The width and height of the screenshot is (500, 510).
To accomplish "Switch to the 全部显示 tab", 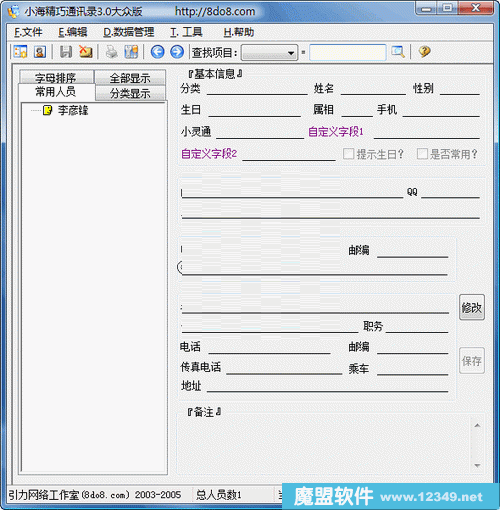I will coord(130,78).
